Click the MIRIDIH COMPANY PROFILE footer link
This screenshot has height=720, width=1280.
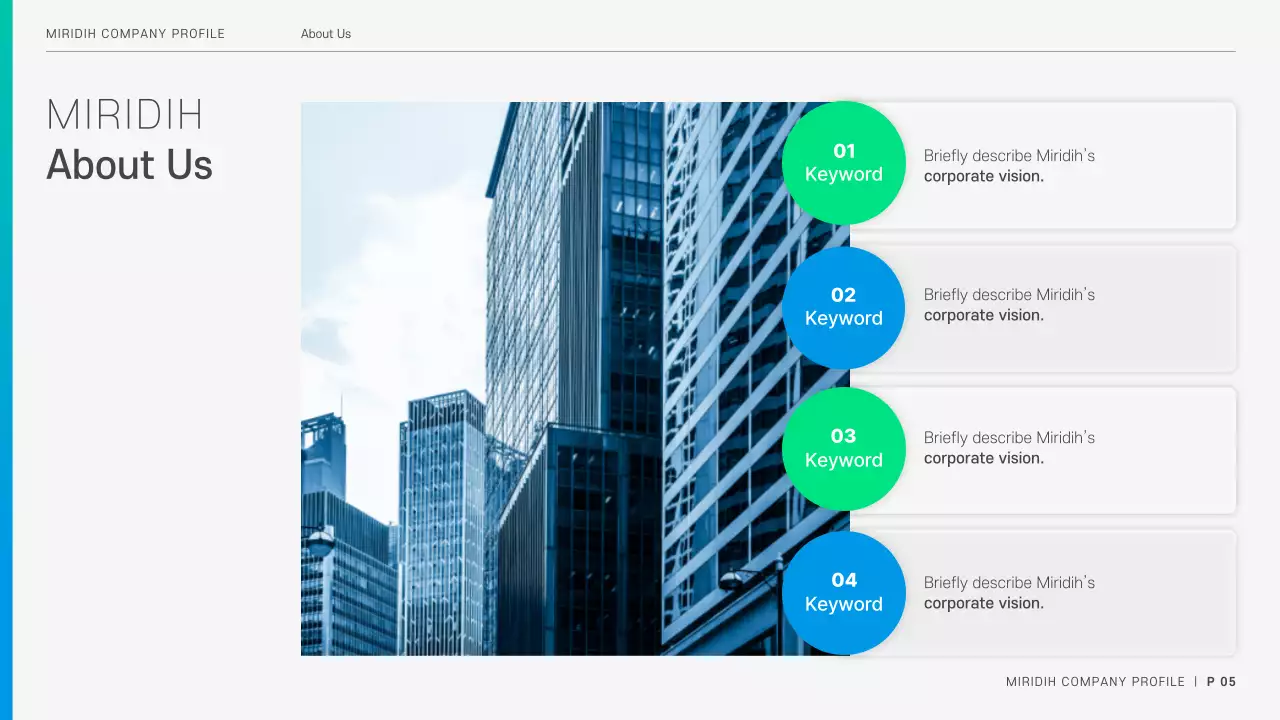click(1096, 681)
